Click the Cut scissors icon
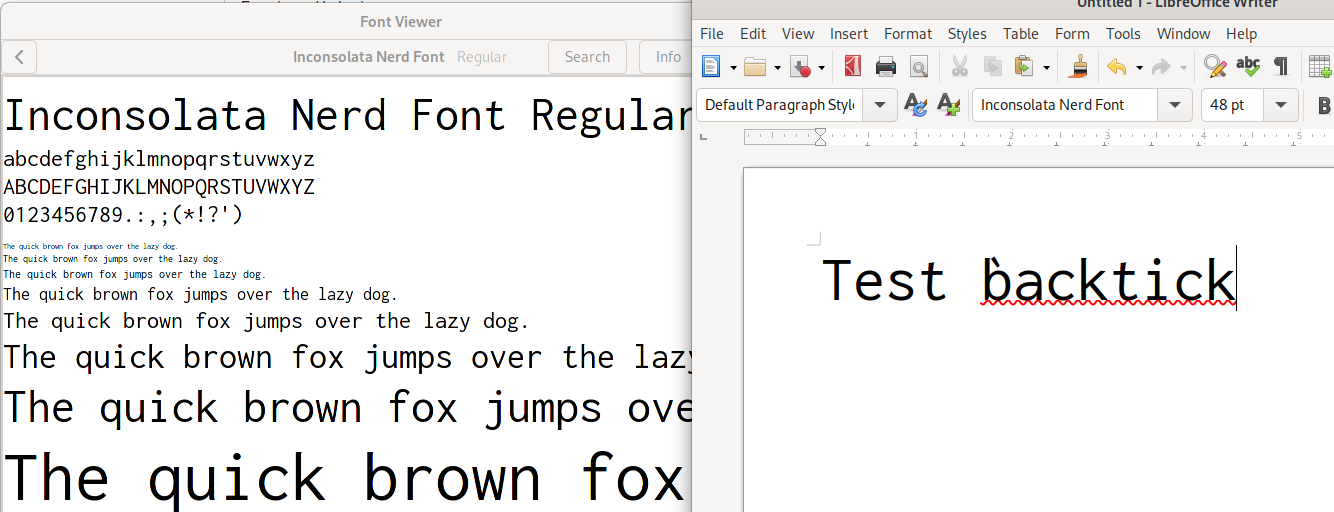The image size is (1334, 512). tap(960, 67)
